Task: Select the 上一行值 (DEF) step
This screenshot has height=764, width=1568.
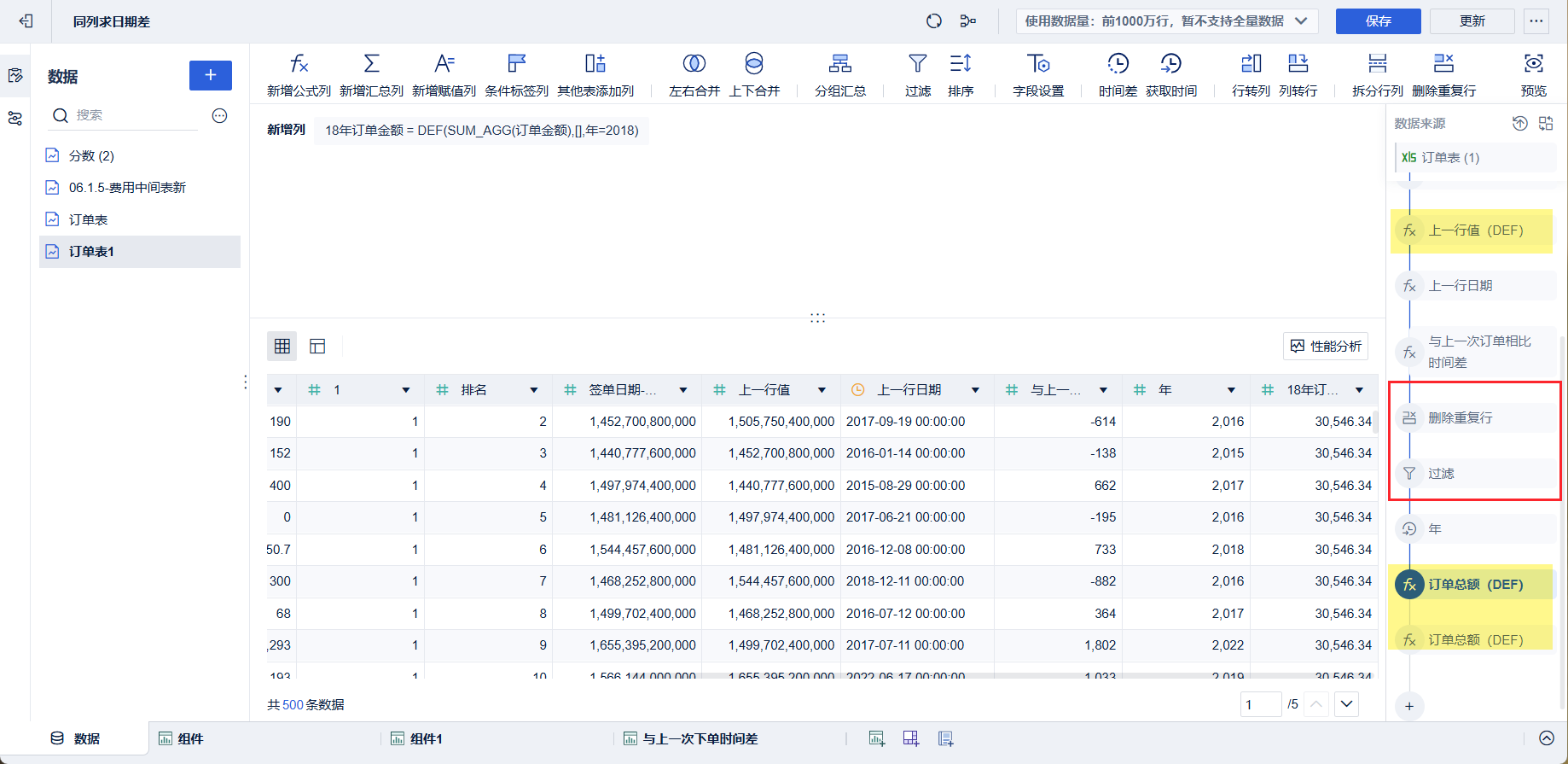Action: click(1475, 230)
